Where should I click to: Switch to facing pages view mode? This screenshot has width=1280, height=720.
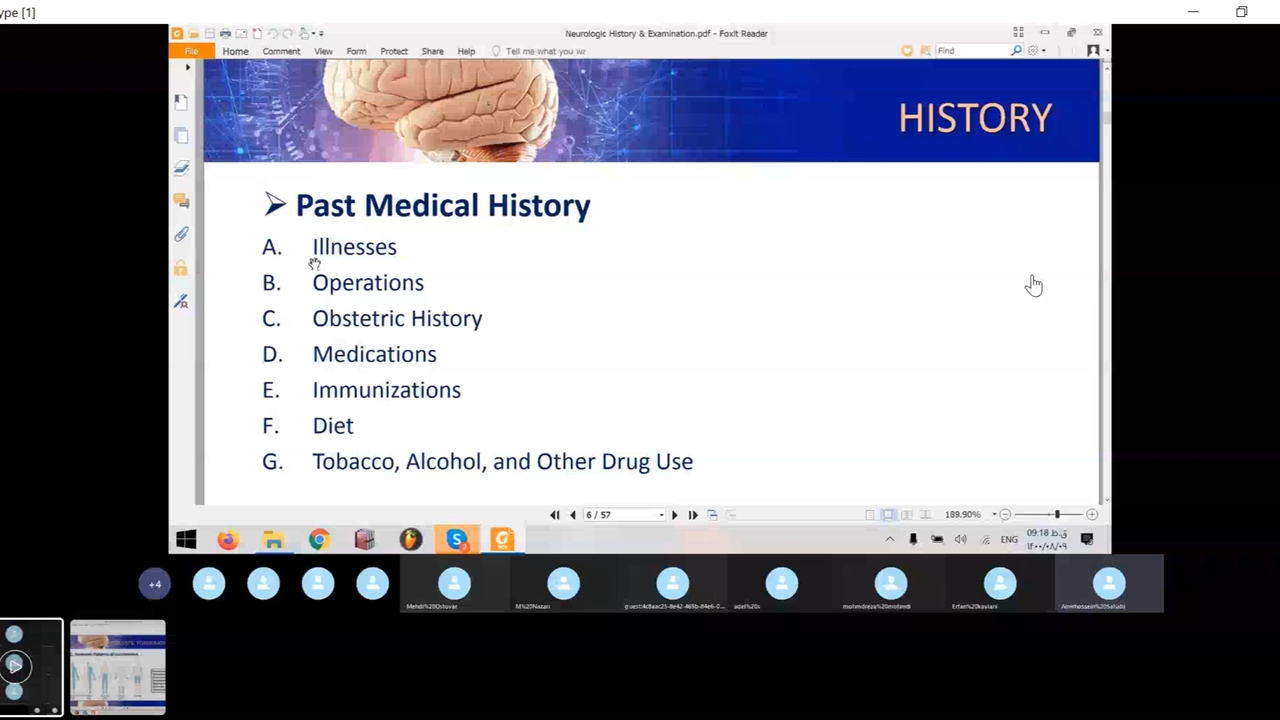coord(906,515)
